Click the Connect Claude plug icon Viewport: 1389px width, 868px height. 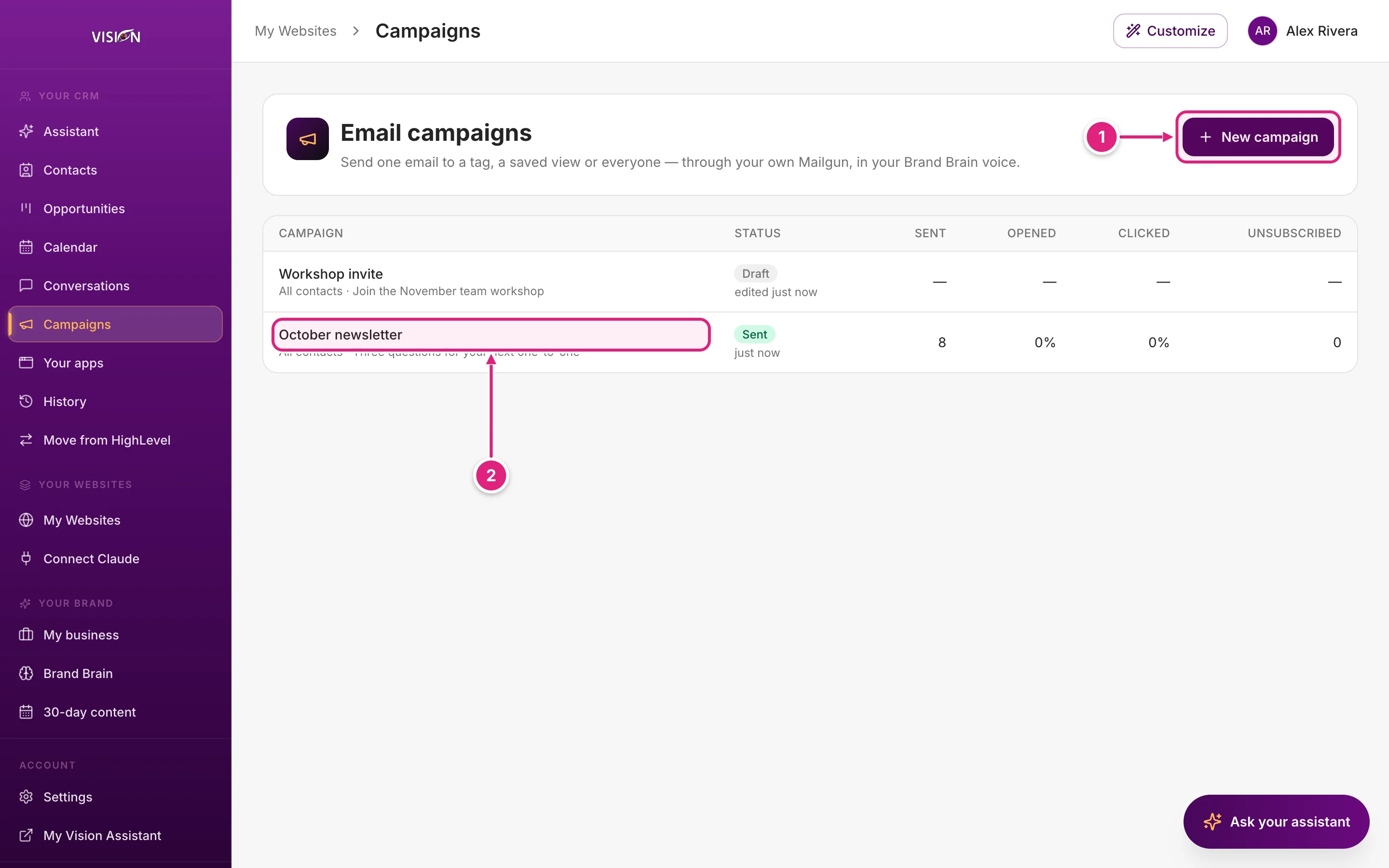26,558
